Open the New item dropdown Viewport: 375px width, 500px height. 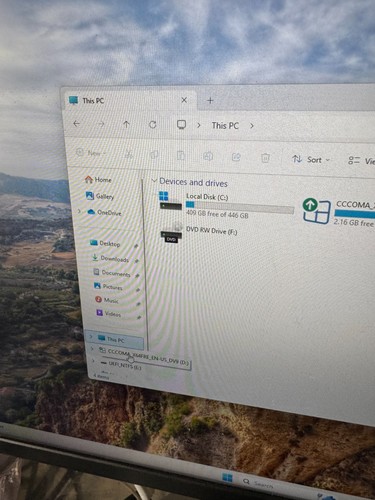pyautogui.click(x=91, y=153)
